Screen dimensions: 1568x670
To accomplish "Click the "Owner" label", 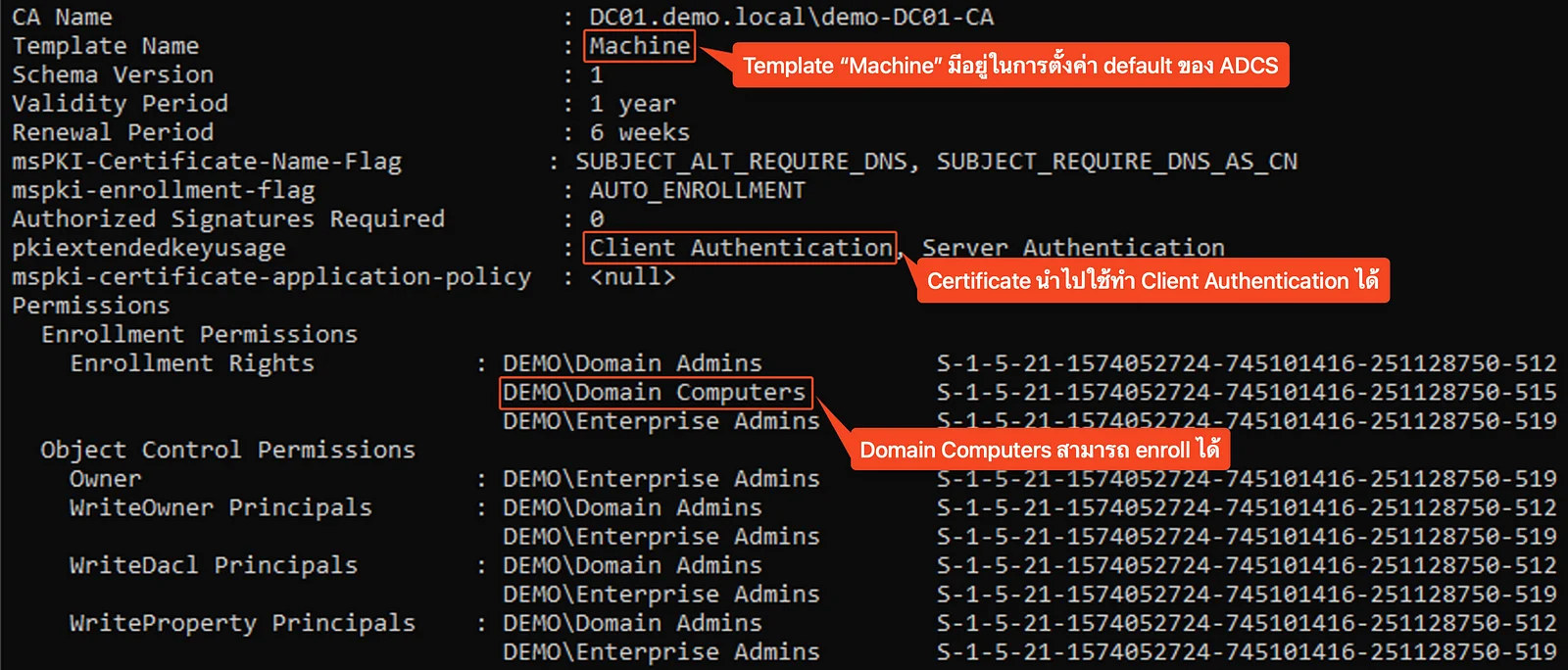I will [105, 479].
